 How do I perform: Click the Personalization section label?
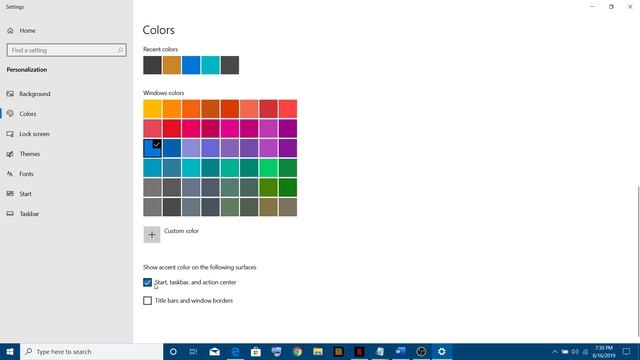pyautogui.click(x=27, y=70)
